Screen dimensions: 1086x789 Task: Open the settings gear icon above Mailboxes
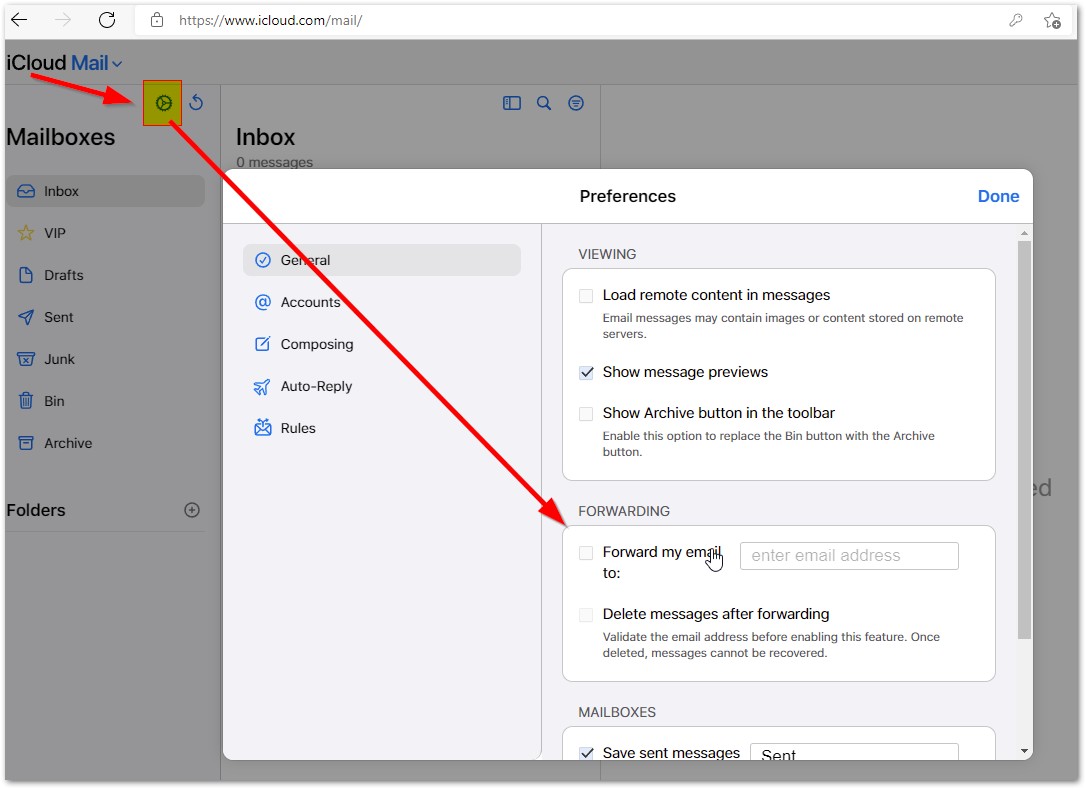[163, 103]
